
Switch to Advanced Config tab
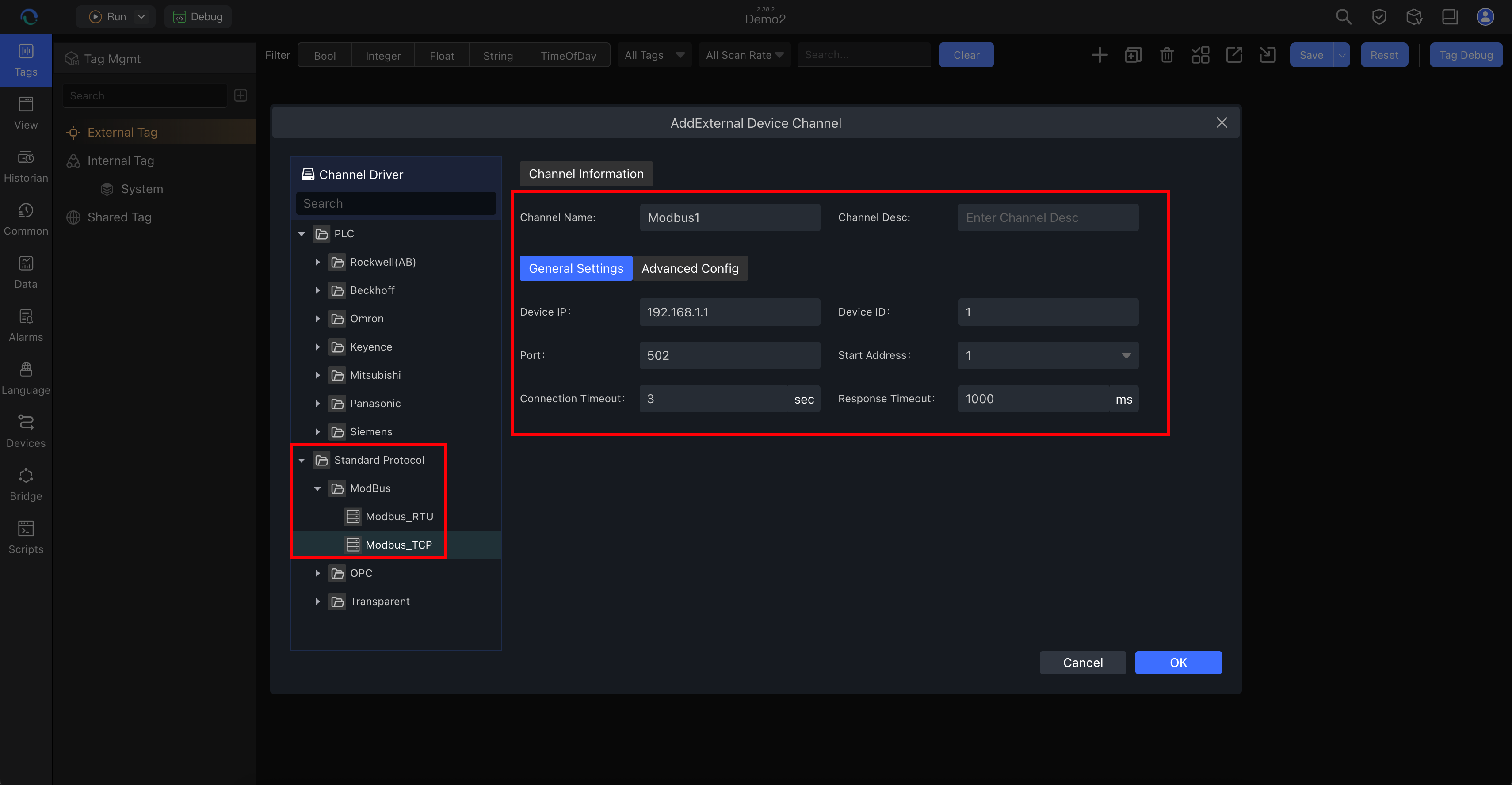tap(690, 268)
